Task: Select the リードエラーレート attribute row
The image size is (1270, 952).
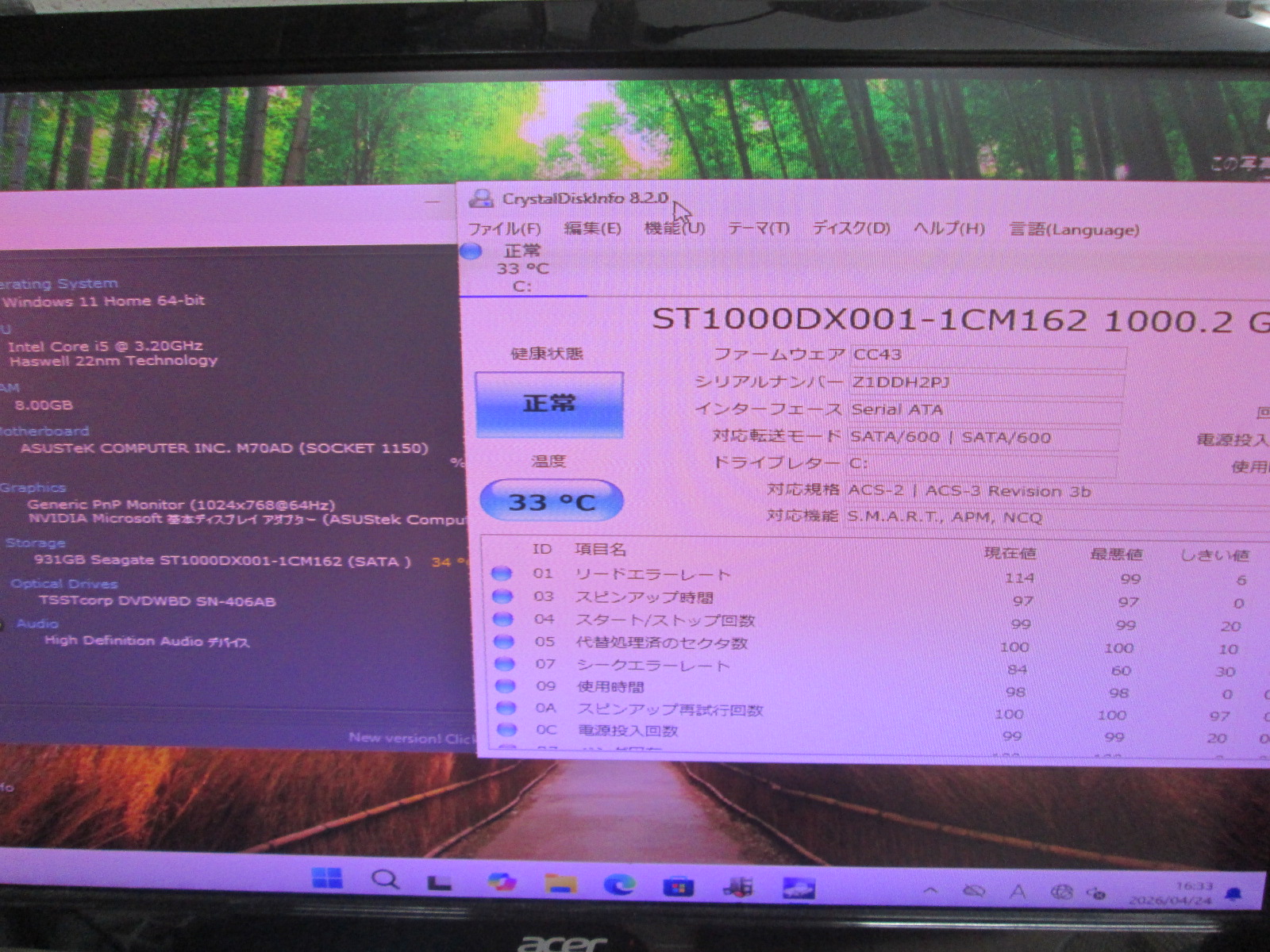Action: point(652,574)
